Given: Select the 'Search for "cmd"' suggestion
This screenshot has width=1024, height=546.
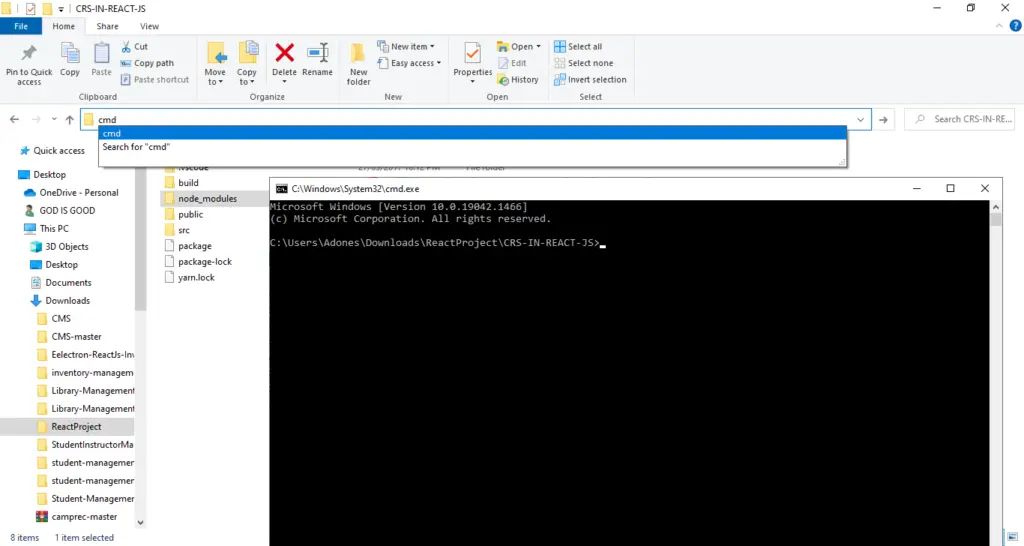Looking at the screenshot, I should coord(136,147).
